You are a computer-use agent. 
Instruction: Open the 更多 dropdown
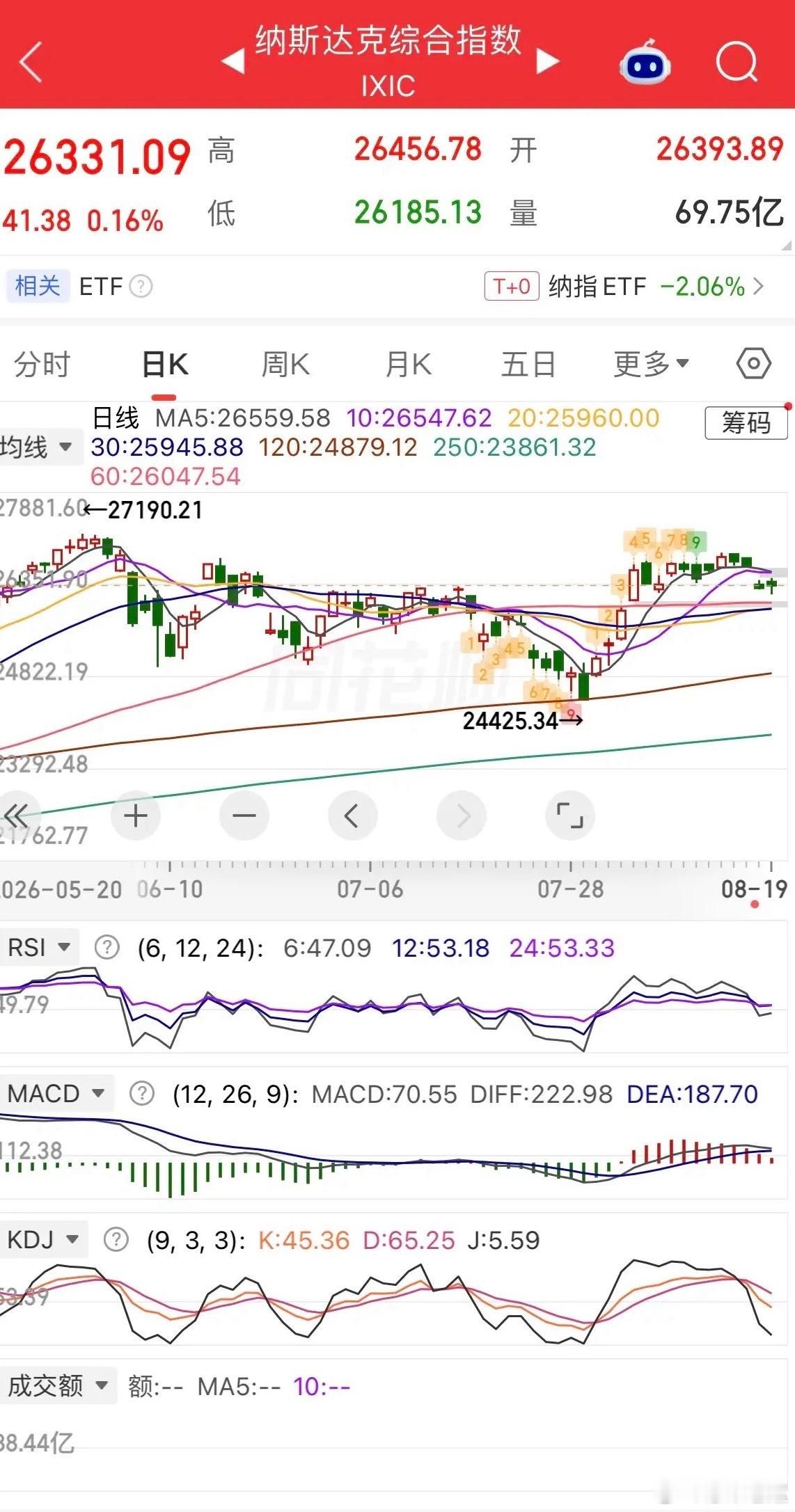[x=651, y=364]
